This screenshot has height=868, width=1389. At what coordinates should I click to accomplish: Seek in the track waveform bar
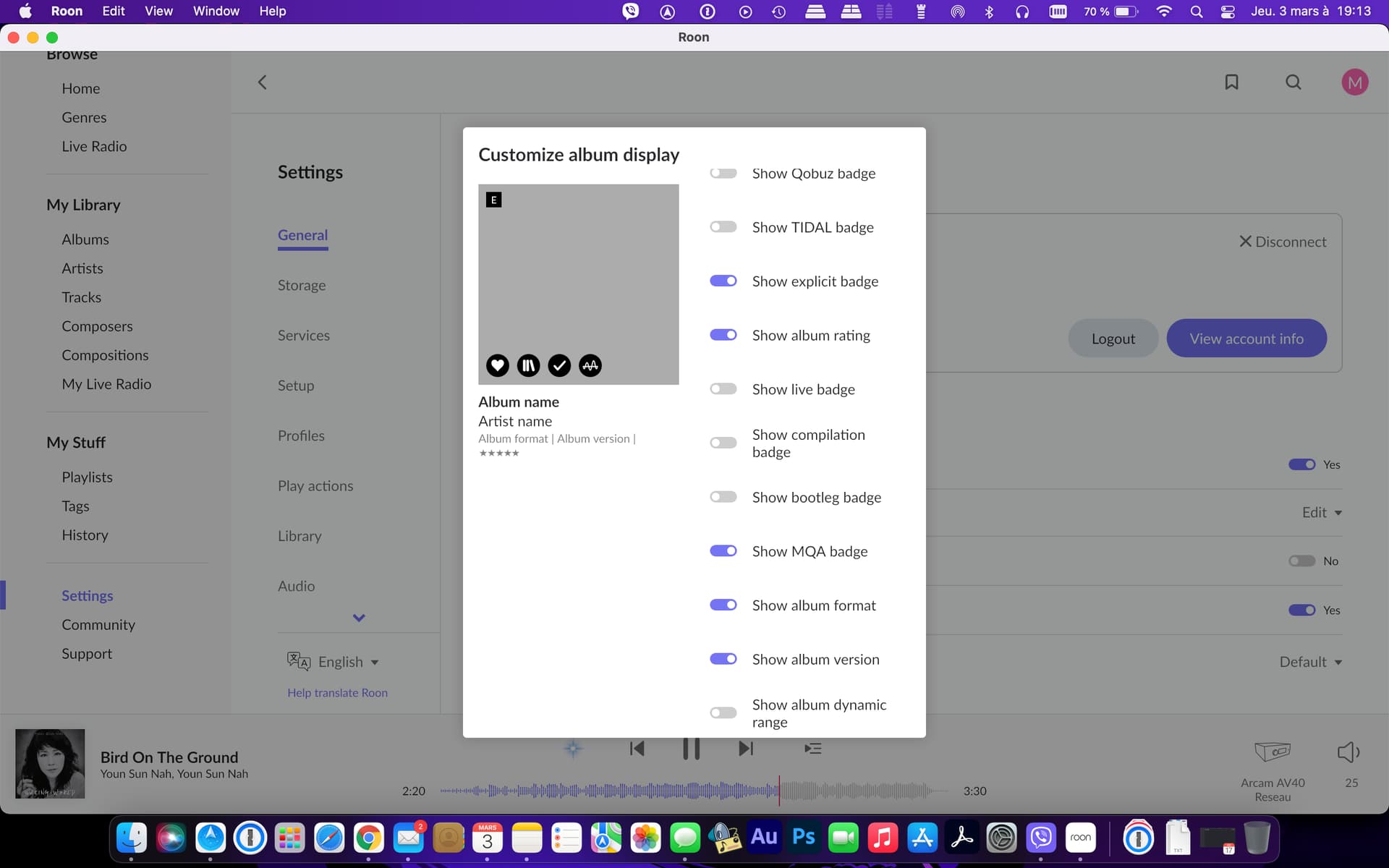tap(693, 791)
